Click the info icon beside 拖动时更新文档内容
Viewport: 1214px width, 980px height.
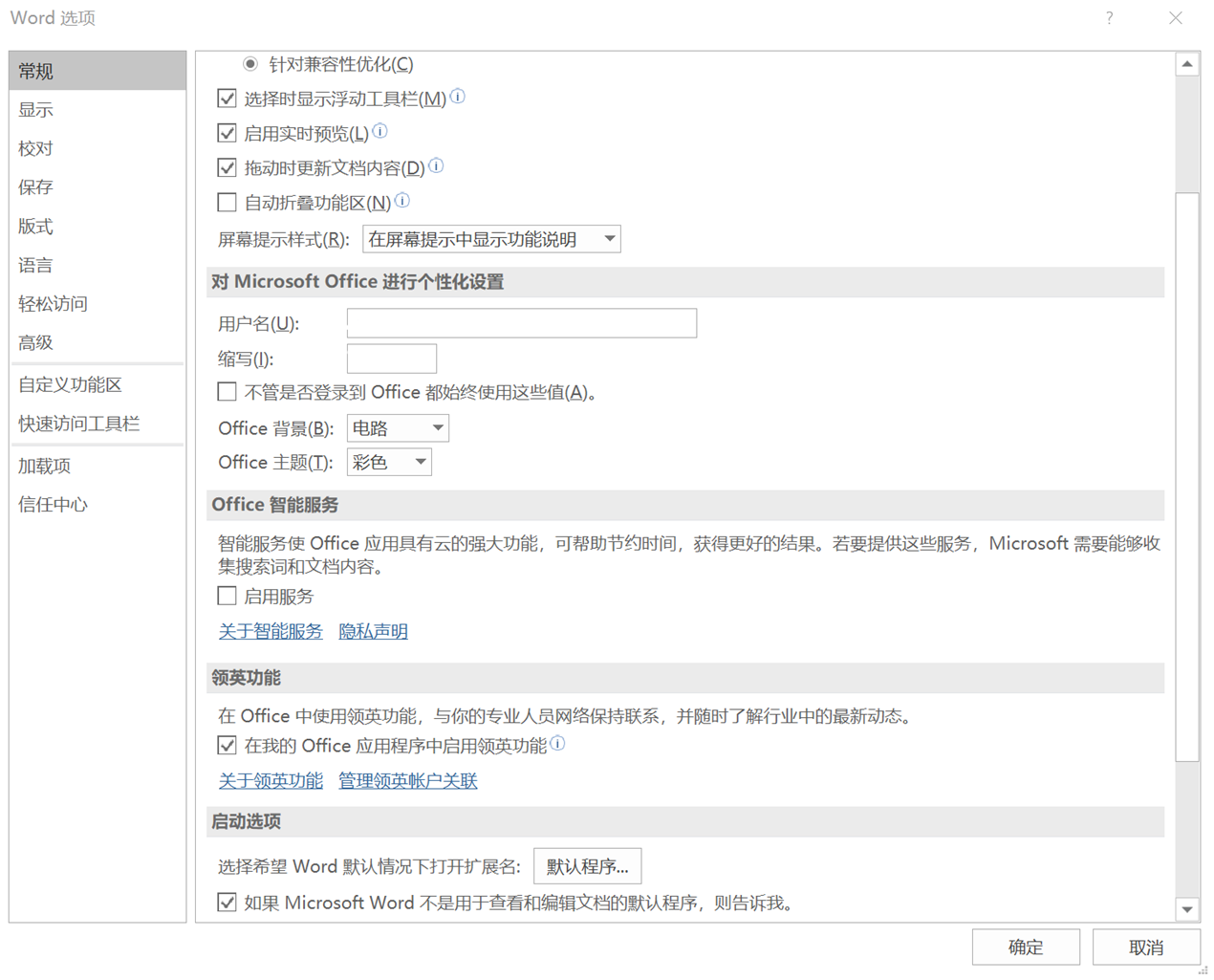click(x=436, y=165)
